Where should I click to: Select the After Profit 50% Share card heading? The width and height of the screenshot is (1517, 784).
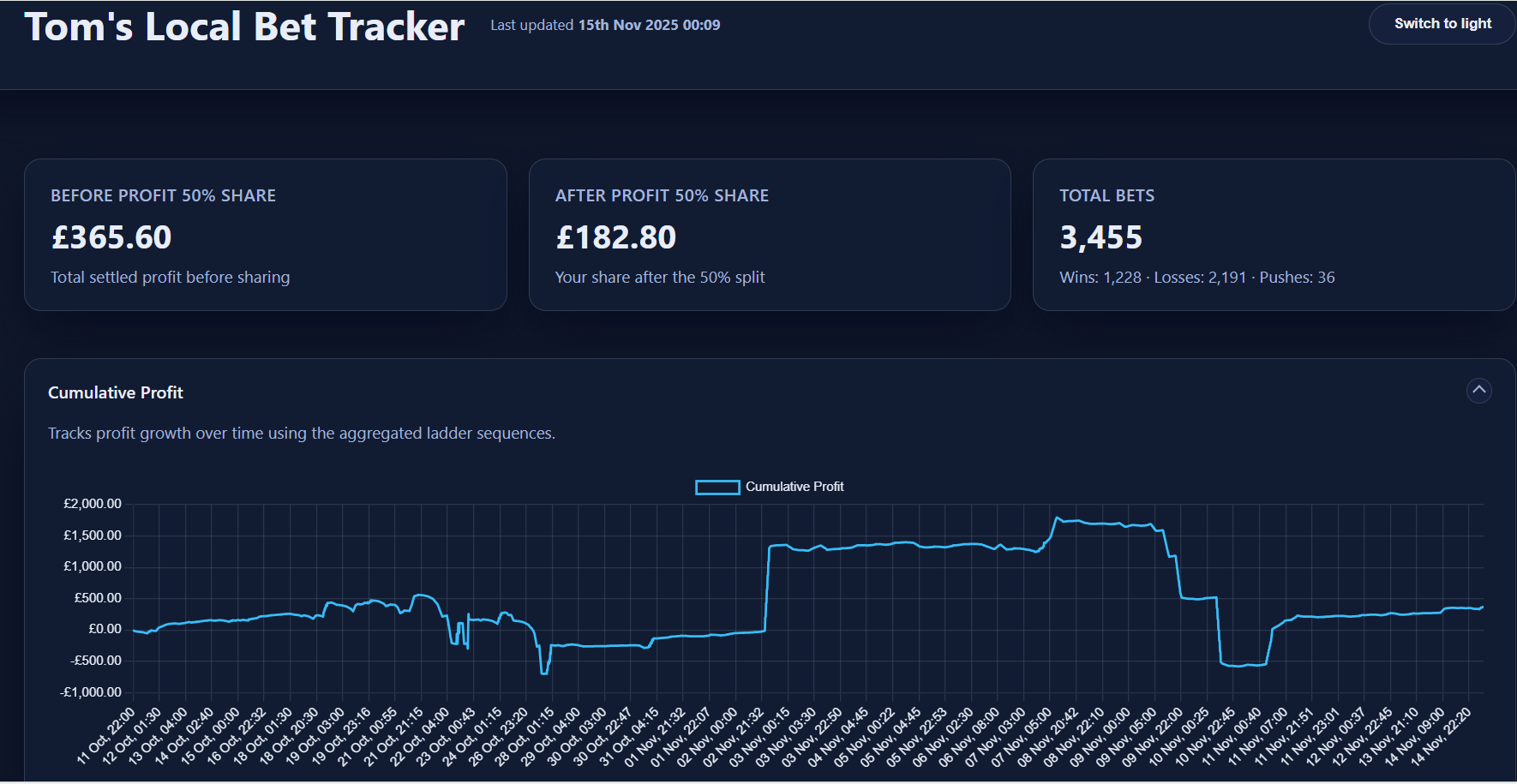662,195
